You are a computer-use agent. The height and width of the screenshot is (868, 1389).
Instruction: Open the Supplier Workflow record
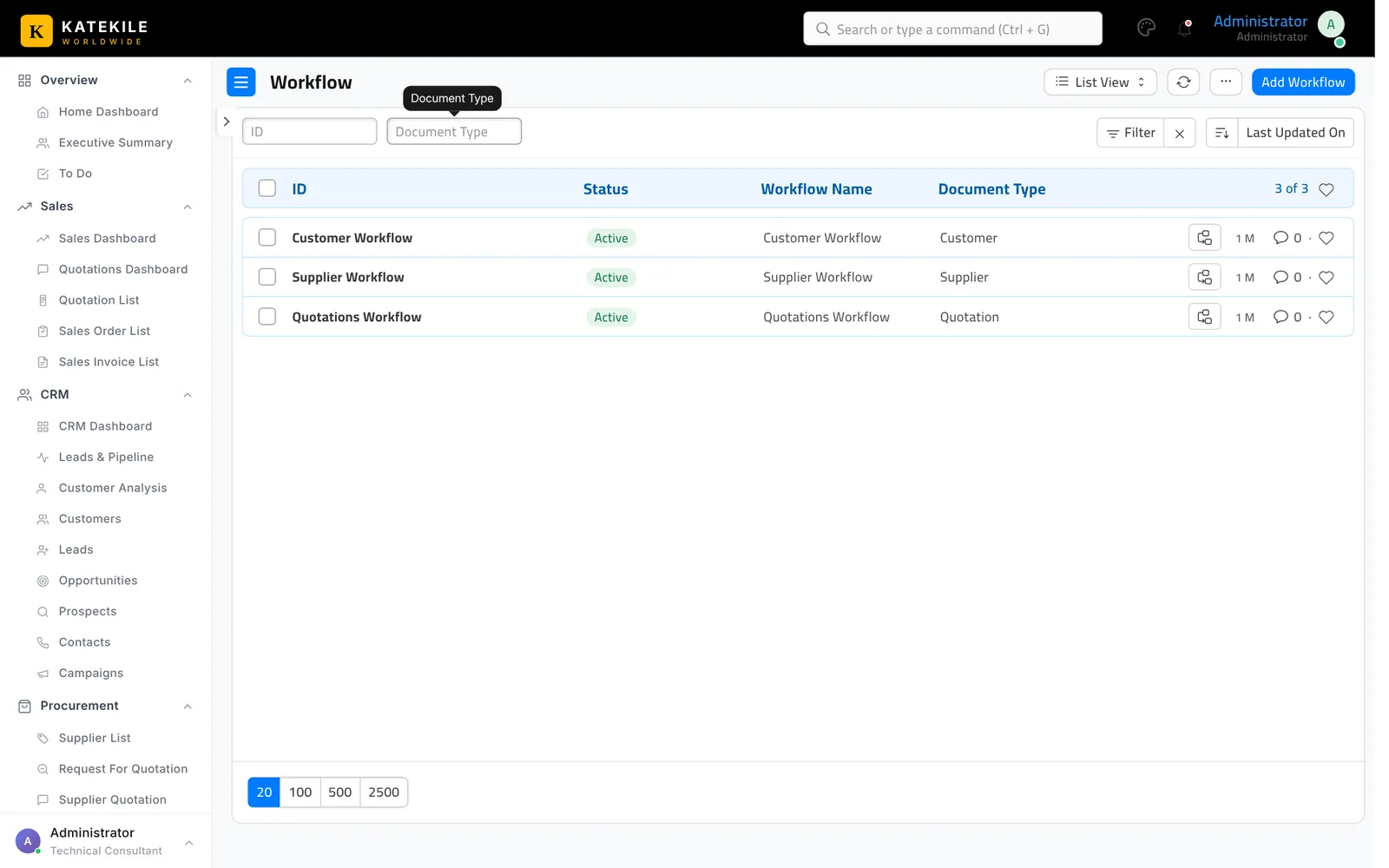tap(347, 277)
